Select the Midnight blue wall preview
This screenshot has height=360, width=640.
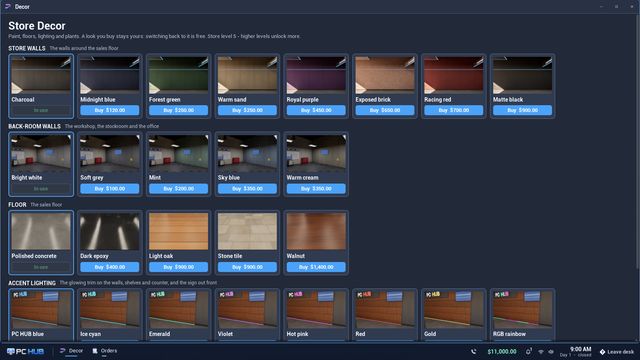tap(109, 75)
